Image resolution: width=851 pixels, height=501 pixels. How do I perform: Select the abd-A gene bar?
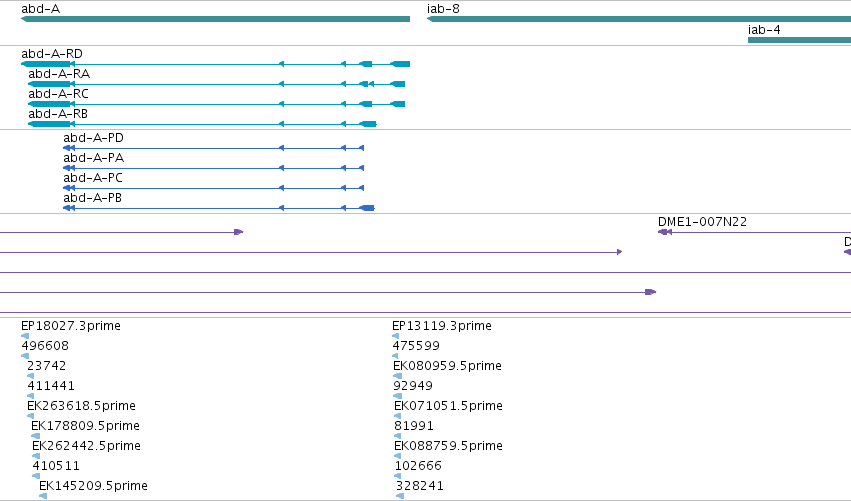(215, 19)
